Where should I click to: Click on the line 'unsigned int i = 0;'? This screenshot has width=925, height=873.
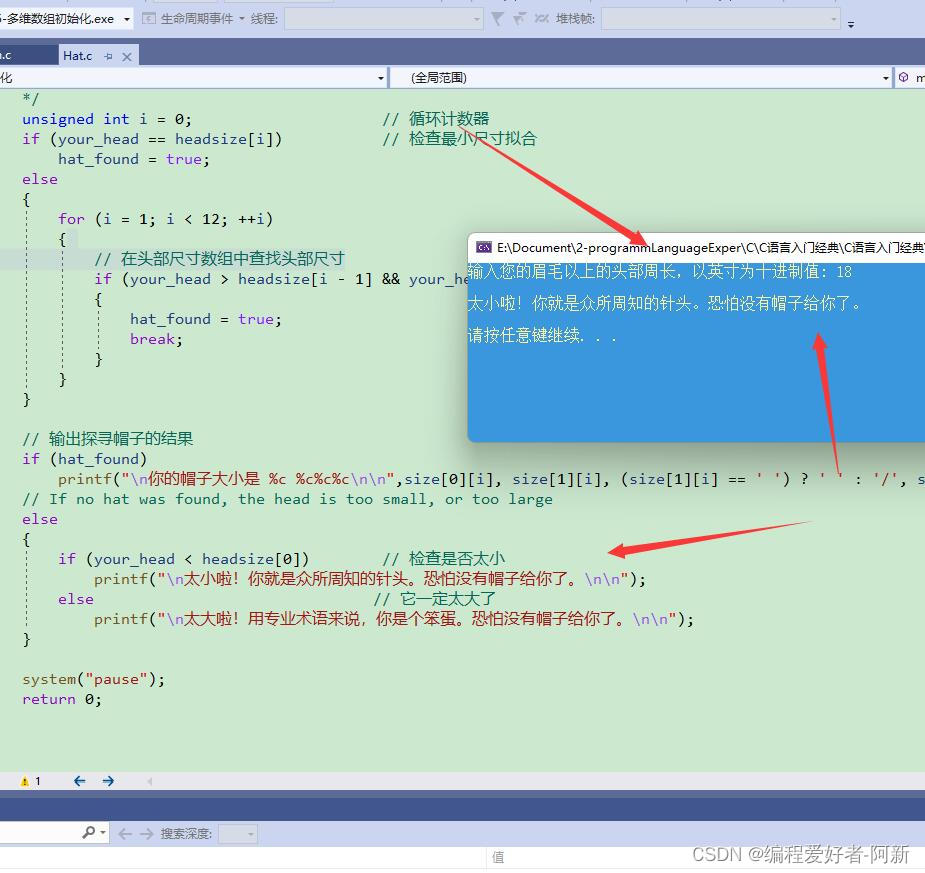tap(106, 119)
